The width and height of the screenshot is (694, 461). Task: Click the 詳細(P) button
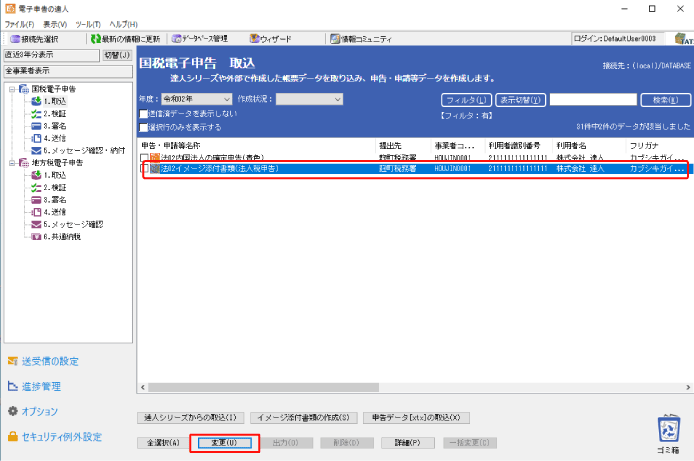click(408, 443)
